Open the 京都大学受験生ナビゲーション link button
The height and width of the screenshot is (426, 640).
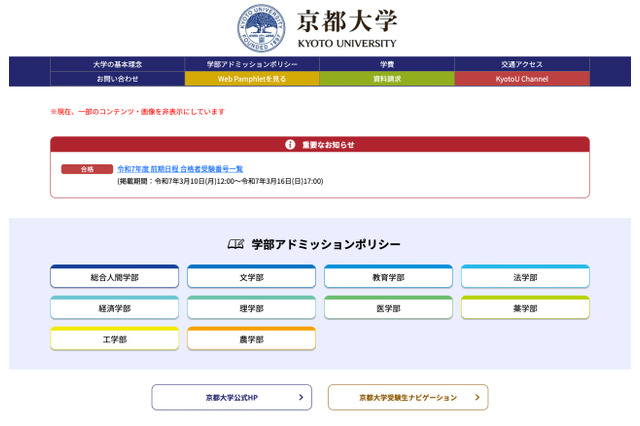408,397
